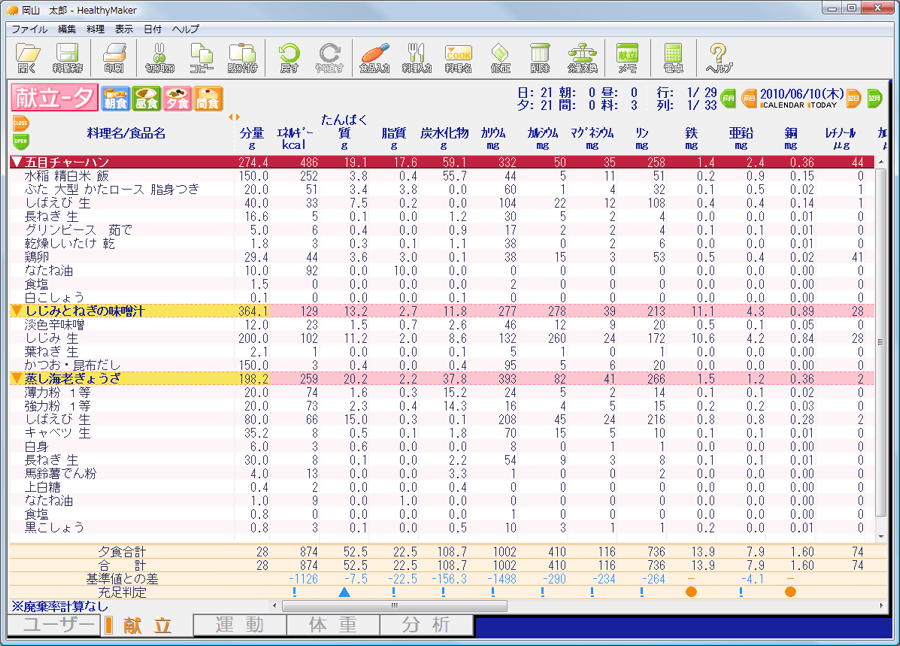Viewport: 900px width, 646px height.
Task: Switch to the 体重 tab
Action: [x=333, y=625]
